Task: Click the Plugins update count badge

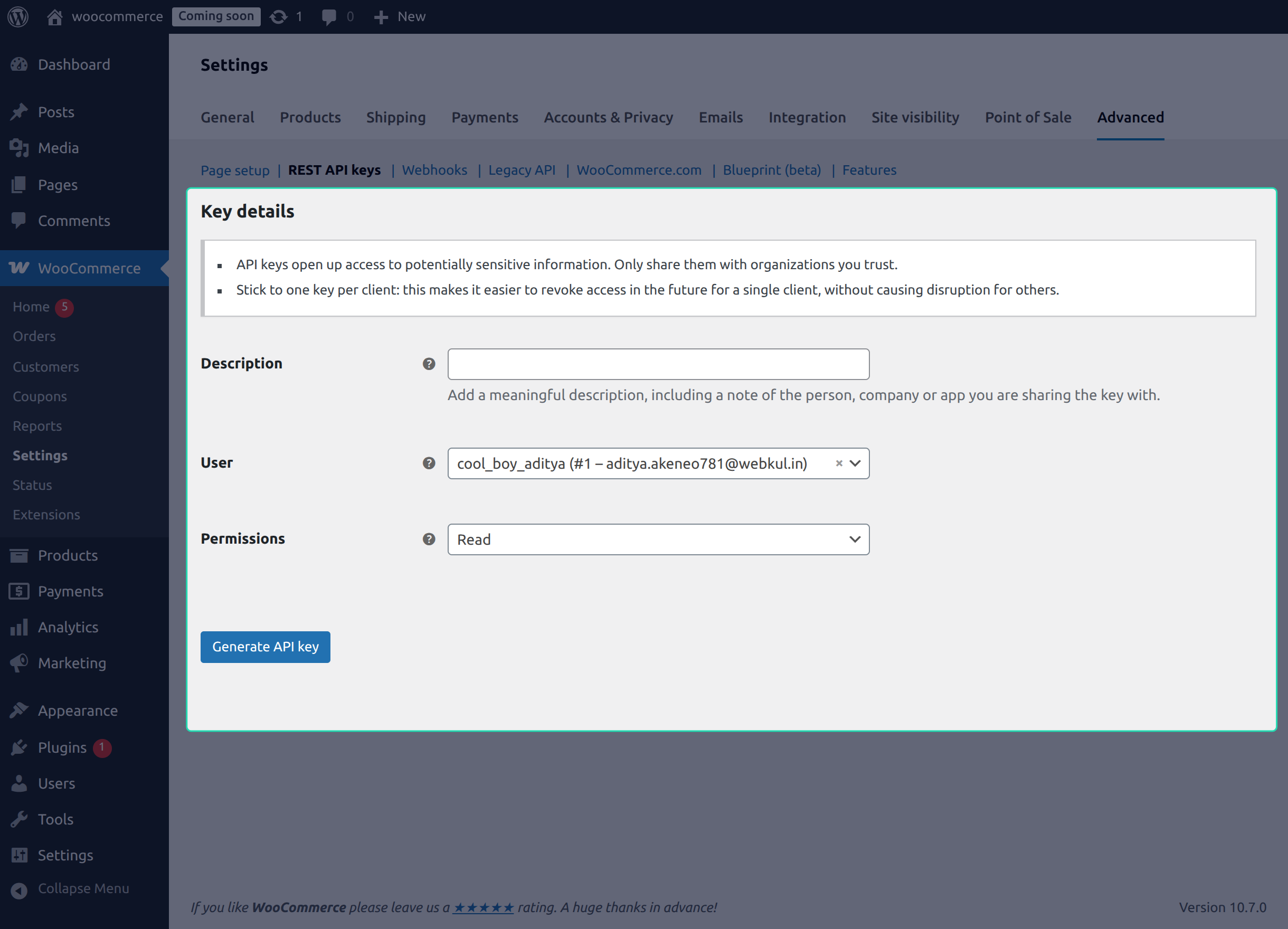Action: click(x=102, y=747)
